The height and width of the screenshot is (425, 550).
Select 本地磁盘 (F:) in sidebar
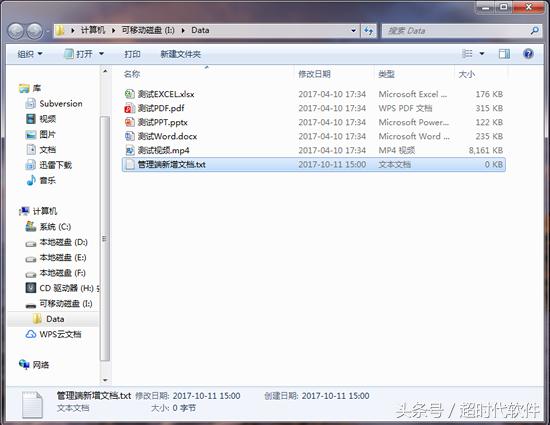point(56,273)
